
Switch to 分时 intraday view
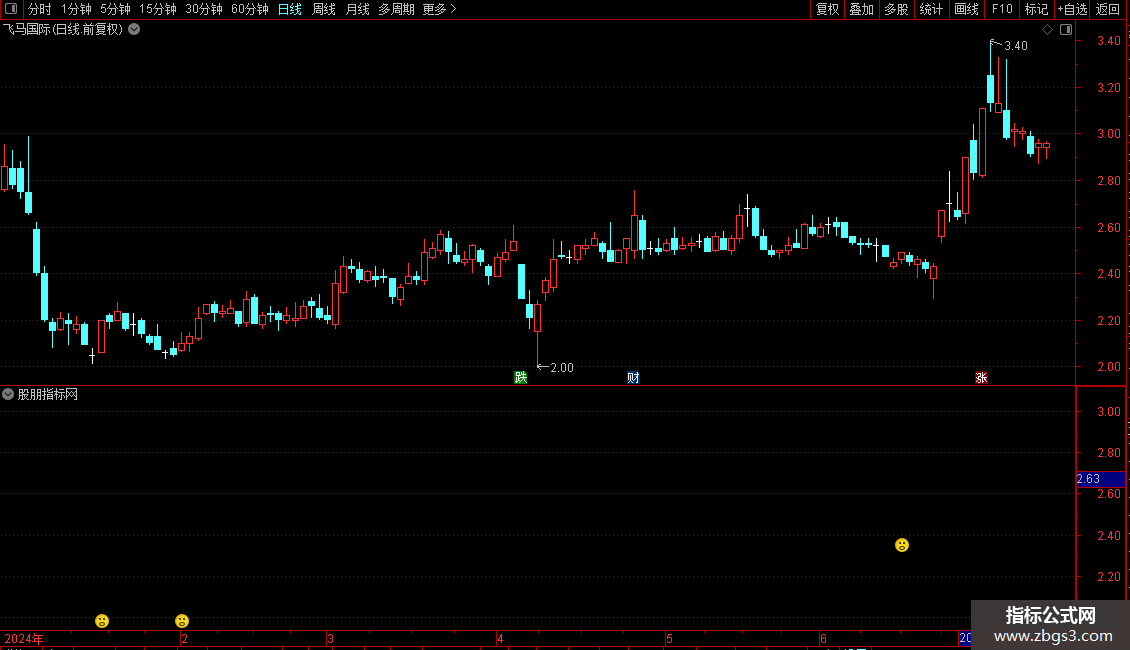40,9
